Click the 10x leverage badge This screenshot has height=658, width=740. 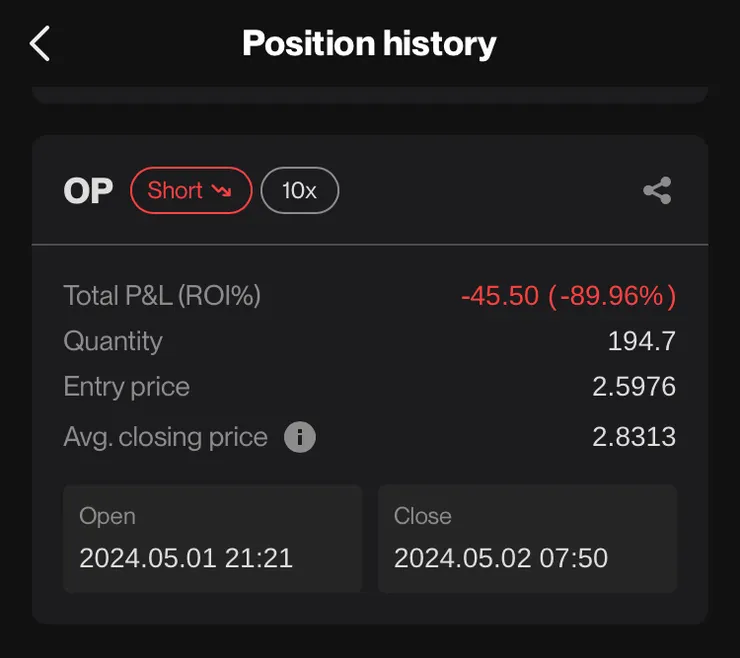click(x=299, y=190)
